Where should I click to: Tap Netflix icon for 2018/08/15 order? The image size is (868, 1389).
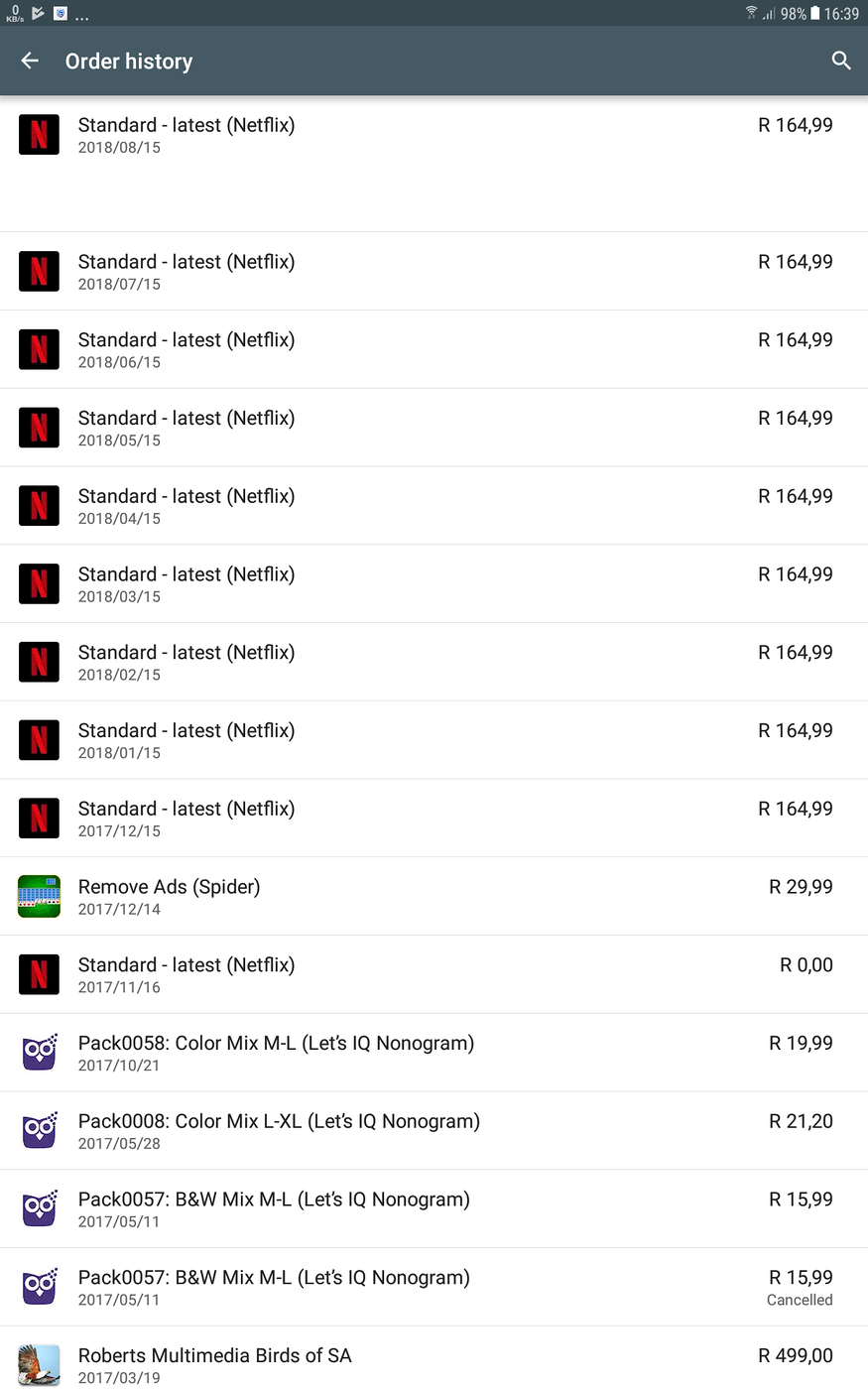(39, 135)
